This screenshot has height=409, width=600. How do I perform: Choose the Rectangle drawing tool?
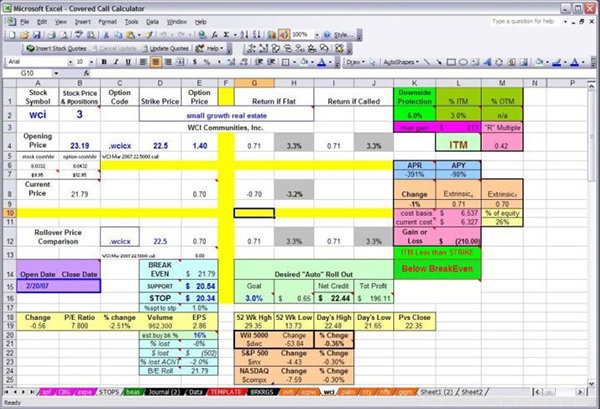[x=451, y=62]
